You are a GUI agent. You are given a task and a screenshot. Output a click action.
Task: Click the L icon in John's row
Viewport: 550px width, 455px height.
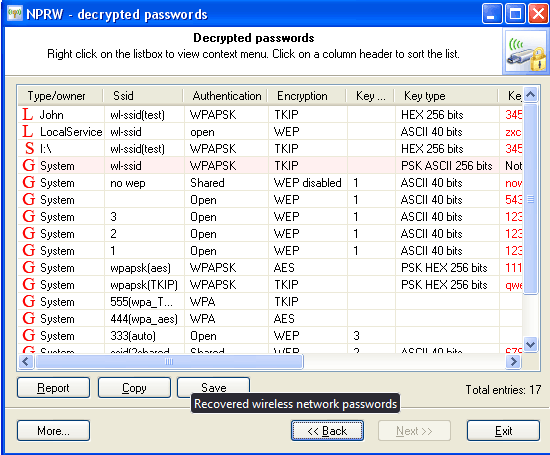click(x=27, y=114)
